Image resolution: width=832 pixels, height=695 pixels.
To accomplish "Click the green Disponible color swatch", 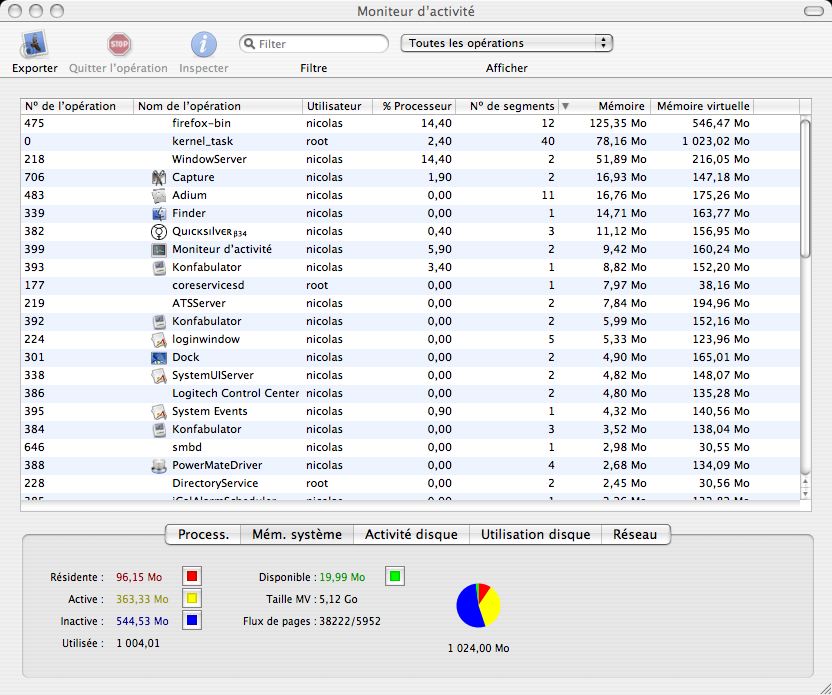I will point(395,576).
